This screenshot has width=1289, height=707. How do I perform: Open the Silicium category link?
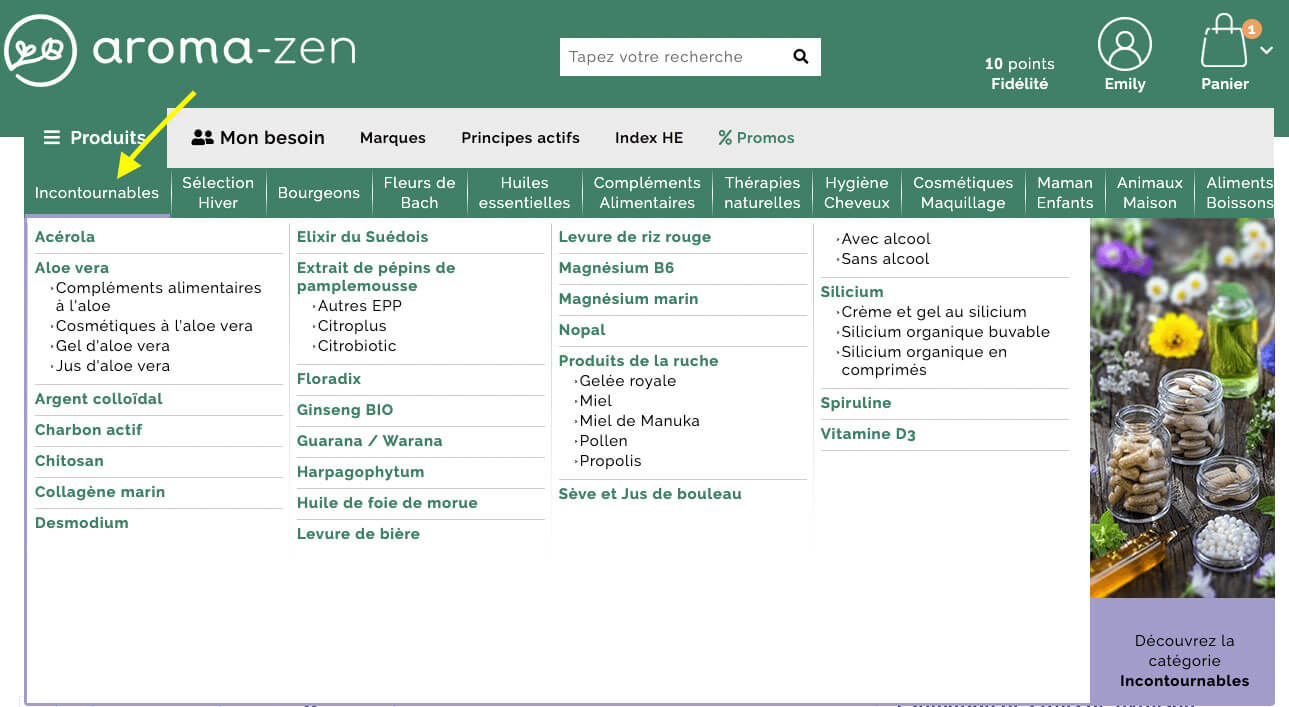(x=852, y=292)
